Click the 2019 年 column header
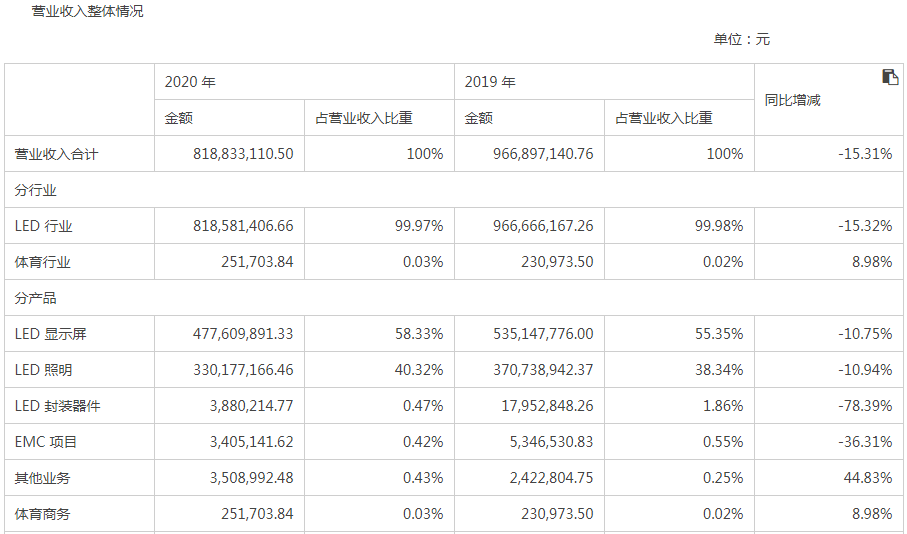Screen dimensions: 907x534 [x=490, y=82]
